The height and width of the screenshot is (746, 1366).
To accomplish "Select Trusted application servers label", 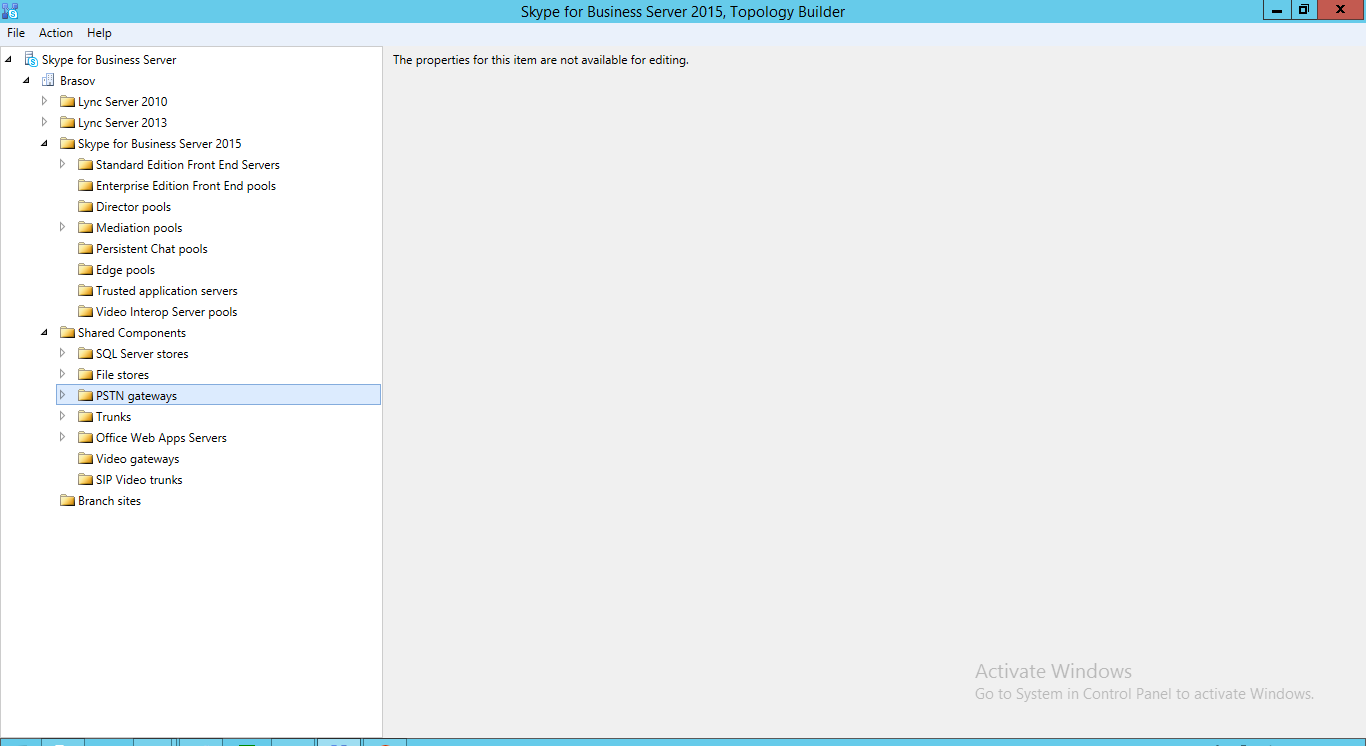I will tap(167, 291).
